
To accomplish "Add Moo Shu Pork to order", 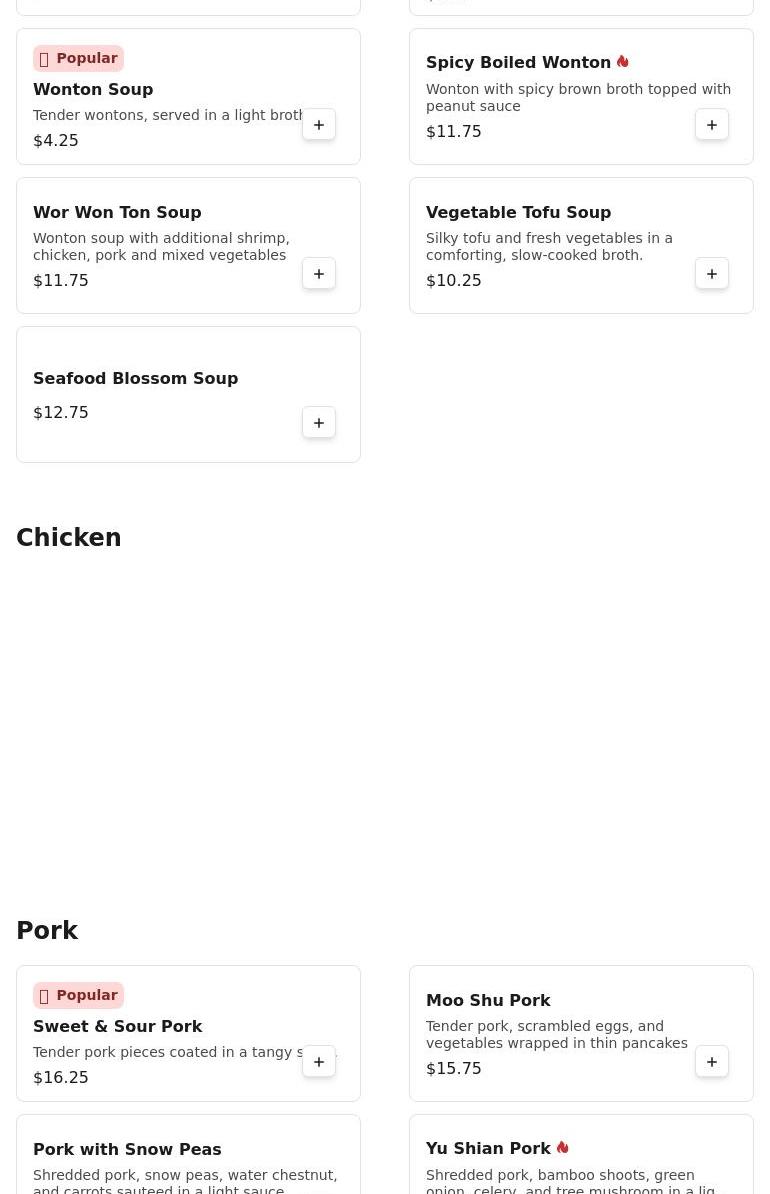I will [712, 1062].
